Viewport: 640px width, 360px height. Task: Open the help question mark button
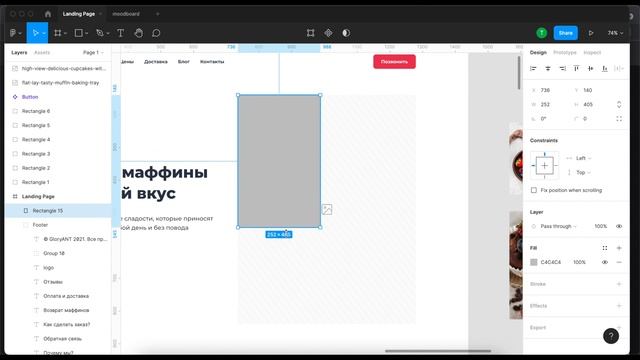[x=611, y=336]
